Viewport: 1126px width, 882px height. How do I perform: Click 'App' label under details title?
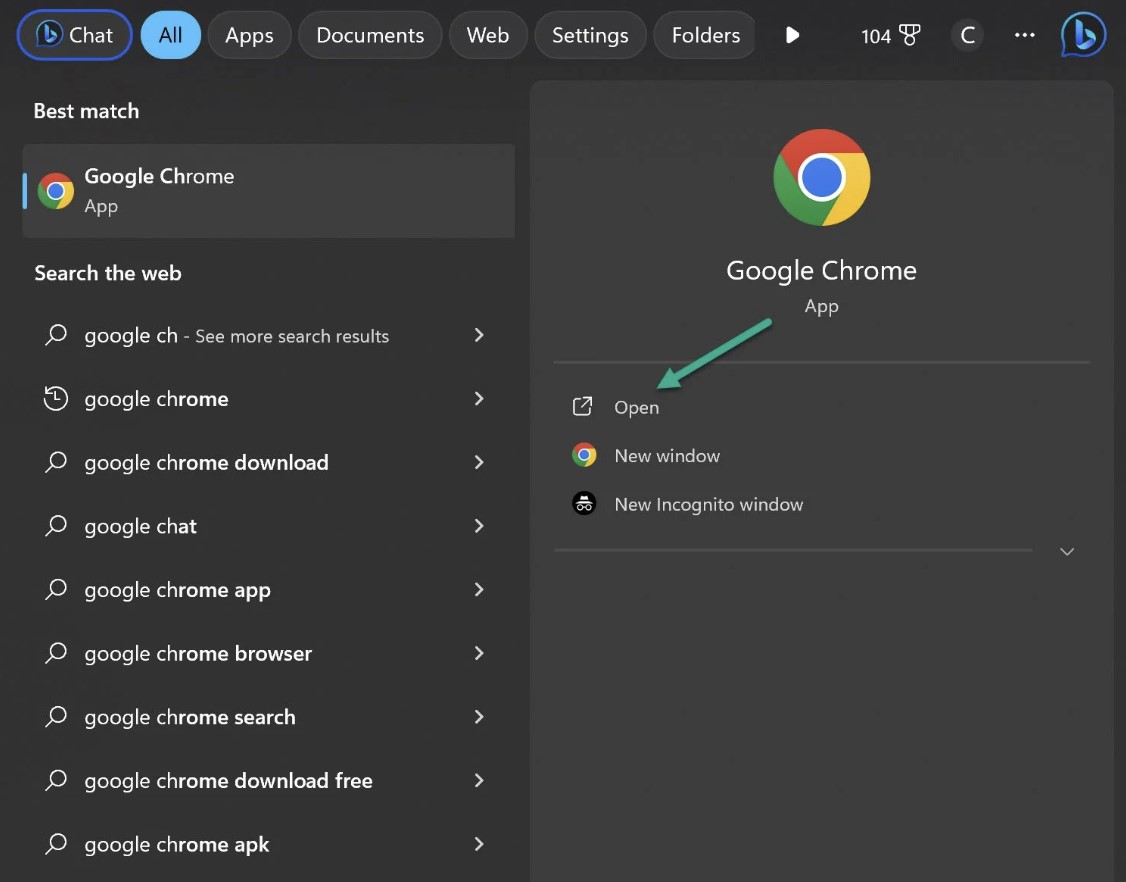coord(822,307)
